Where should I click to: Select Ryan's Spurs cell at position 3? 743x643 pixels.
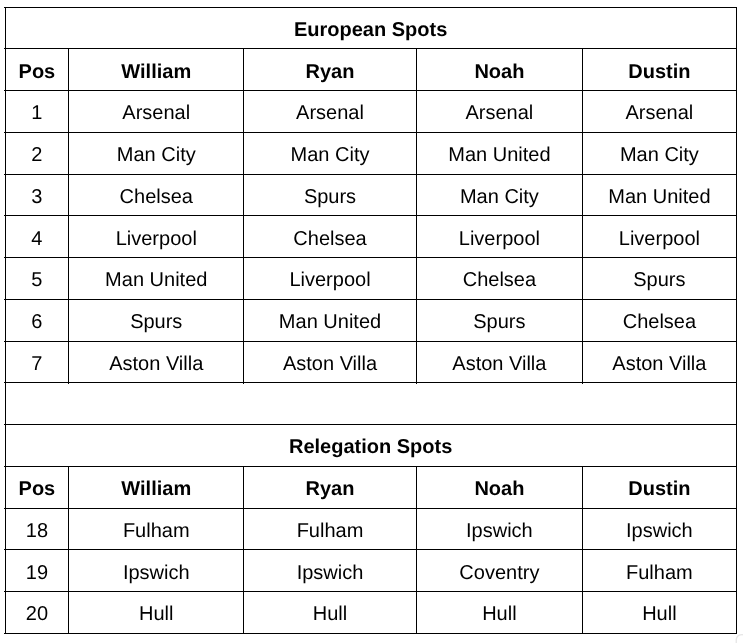[x=330, y=195]
